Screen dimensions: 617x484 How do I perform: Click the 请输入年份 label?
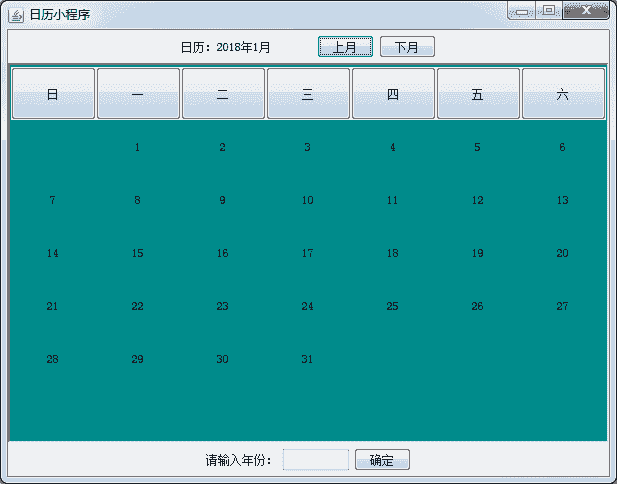238,460
